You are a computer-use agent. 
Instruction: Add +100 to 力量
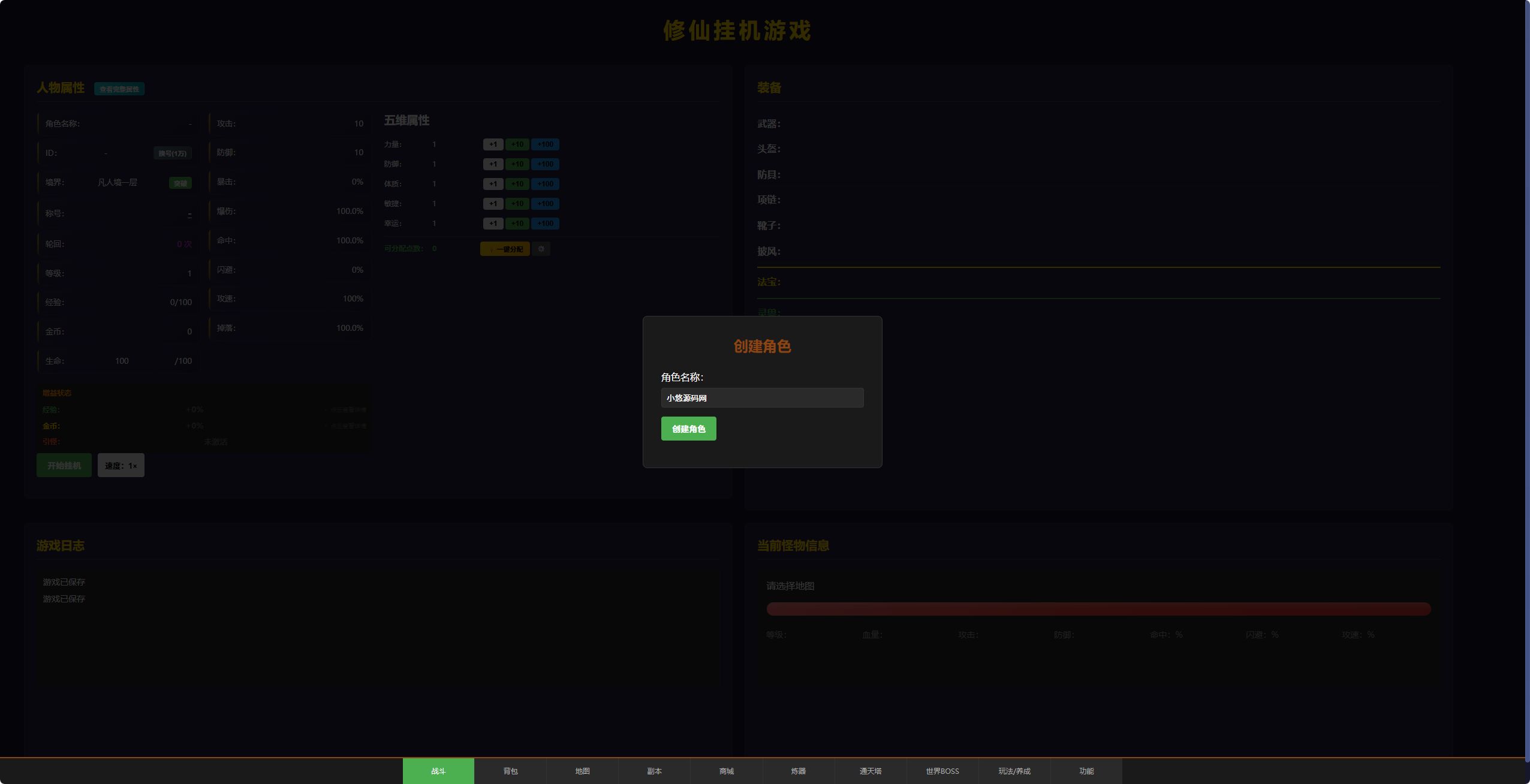[545, 144]
